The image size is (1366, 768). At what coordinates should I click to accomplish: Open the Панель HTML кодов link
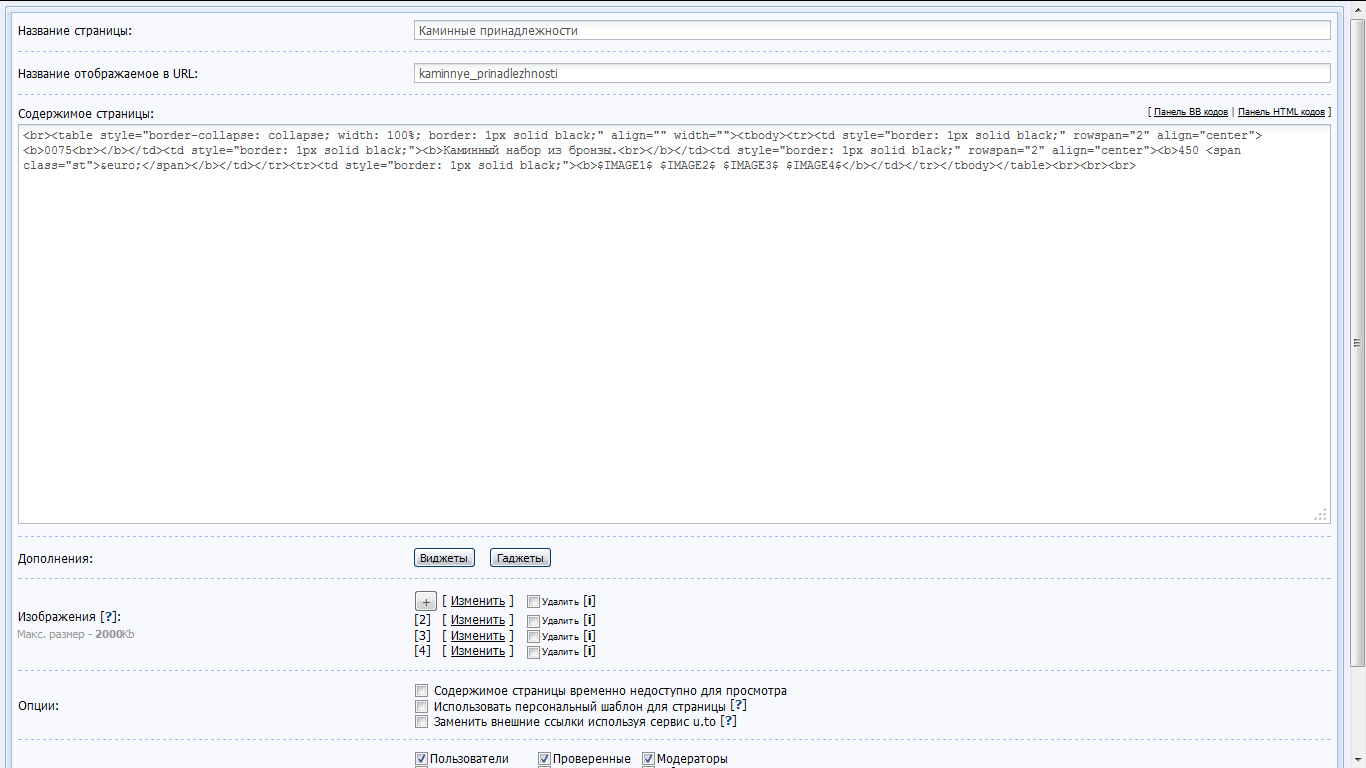[x=1281, y=113]
